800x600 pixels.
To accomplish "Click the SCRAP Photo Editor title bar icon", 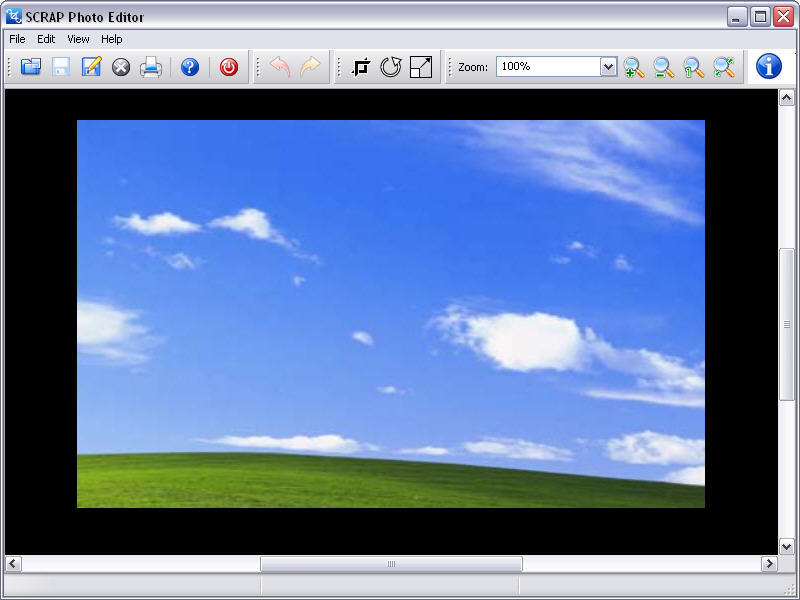I will click(x=14, y=16).
